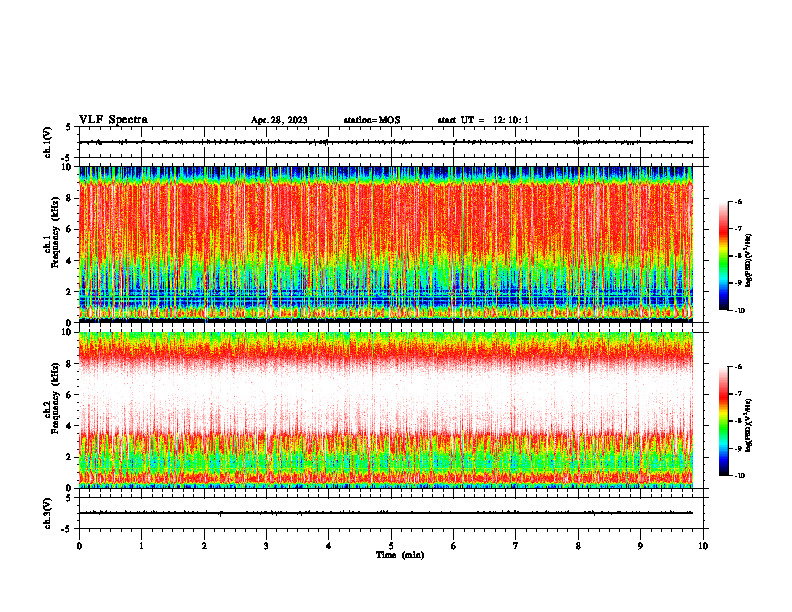Click the "start UT = 12:10:1" header text
Image resolution: width=792 pixels, height=612 pixels.
482,120
